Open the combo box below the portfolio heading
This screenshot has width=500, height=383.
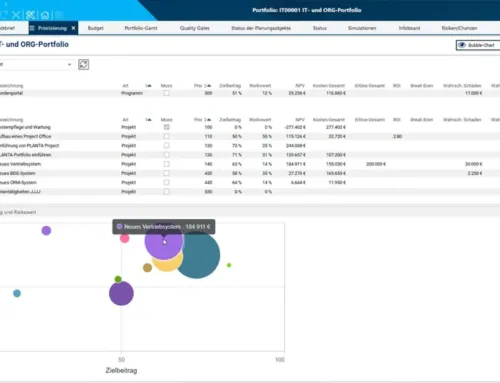pyautogui.click(x=36, y=64)
